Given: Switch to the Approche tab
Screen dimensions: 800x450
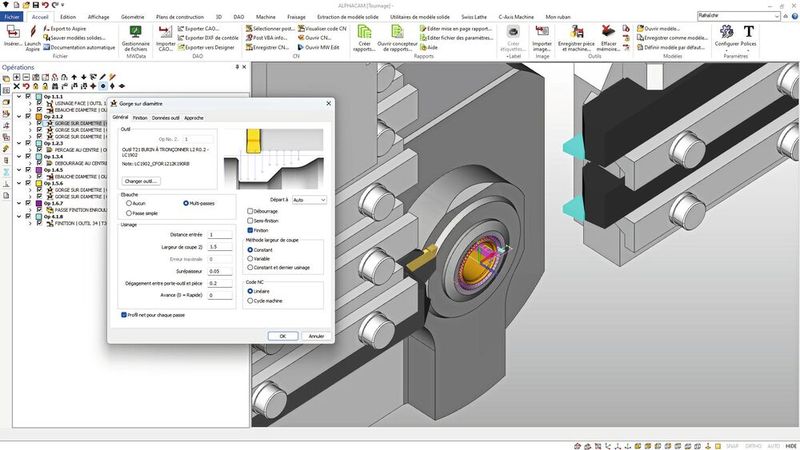Looking at the screenshot, I should click(x=194, y=118).
